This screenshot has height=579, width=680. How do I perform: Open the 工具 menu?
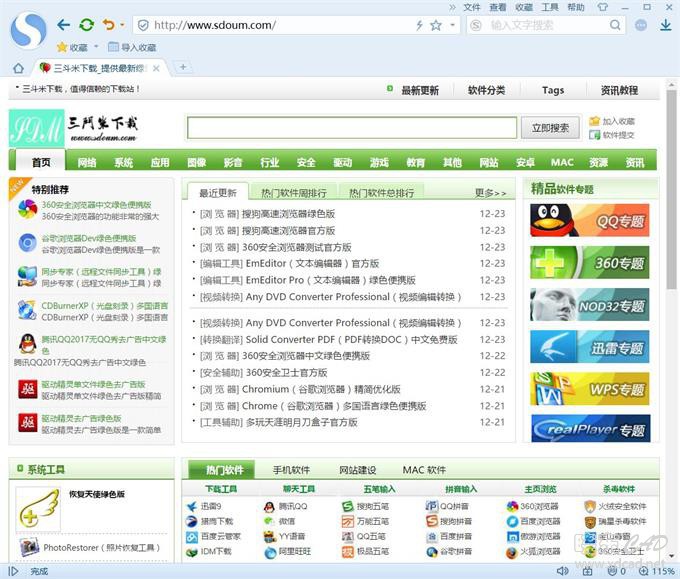pyautogui.click(x=550, y=7)
